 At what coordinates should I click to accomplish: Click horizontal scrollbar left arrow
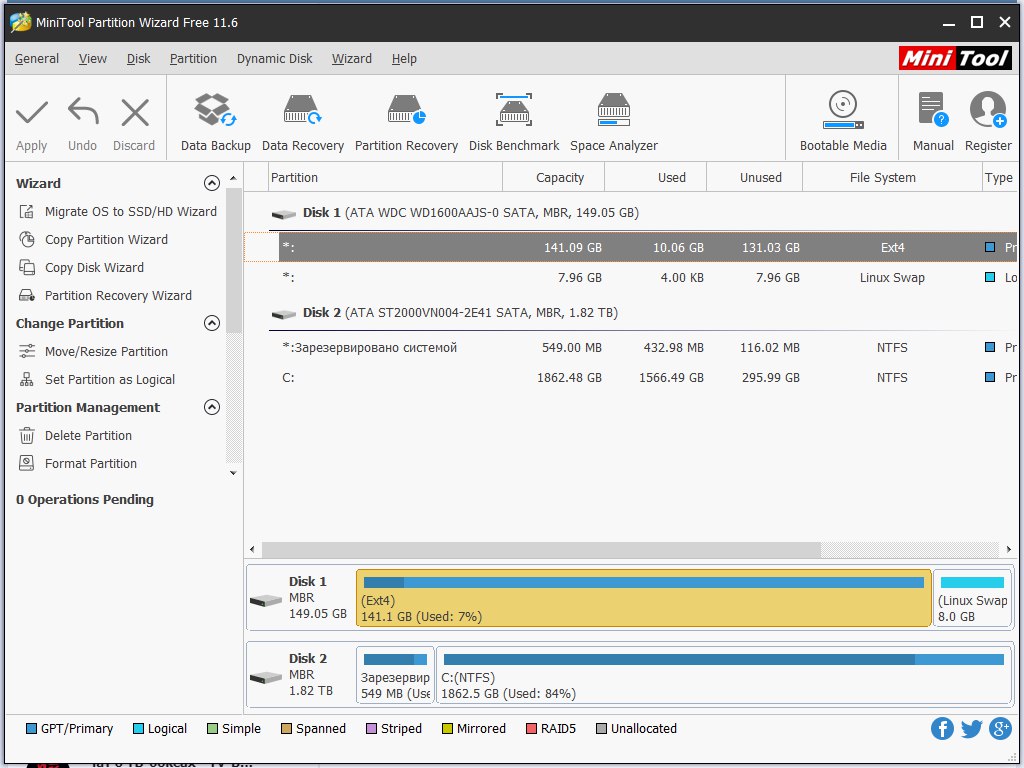[253, 550]
